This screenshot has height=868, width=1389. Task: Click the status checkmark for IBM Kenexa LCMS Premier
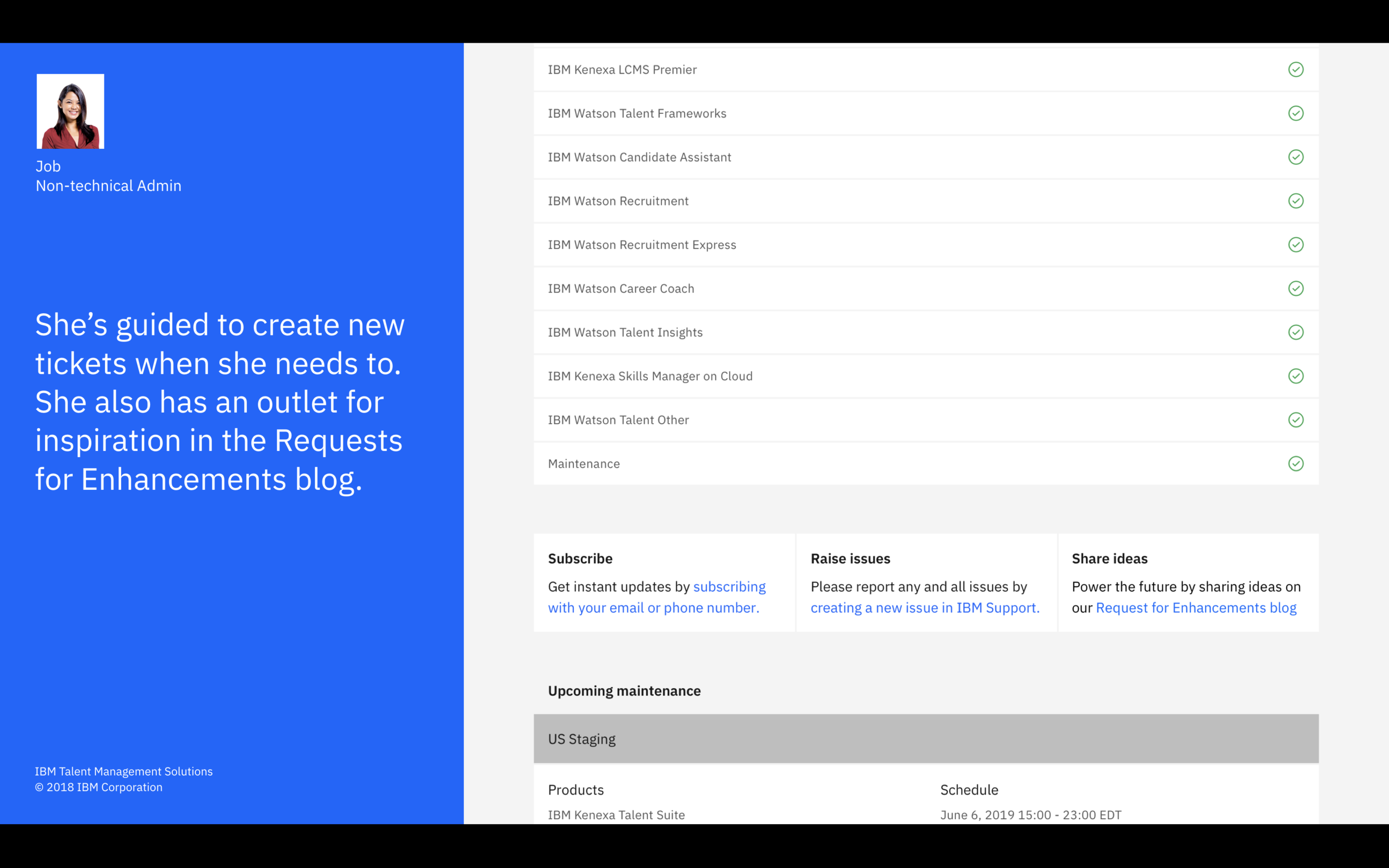[1296, 69]
